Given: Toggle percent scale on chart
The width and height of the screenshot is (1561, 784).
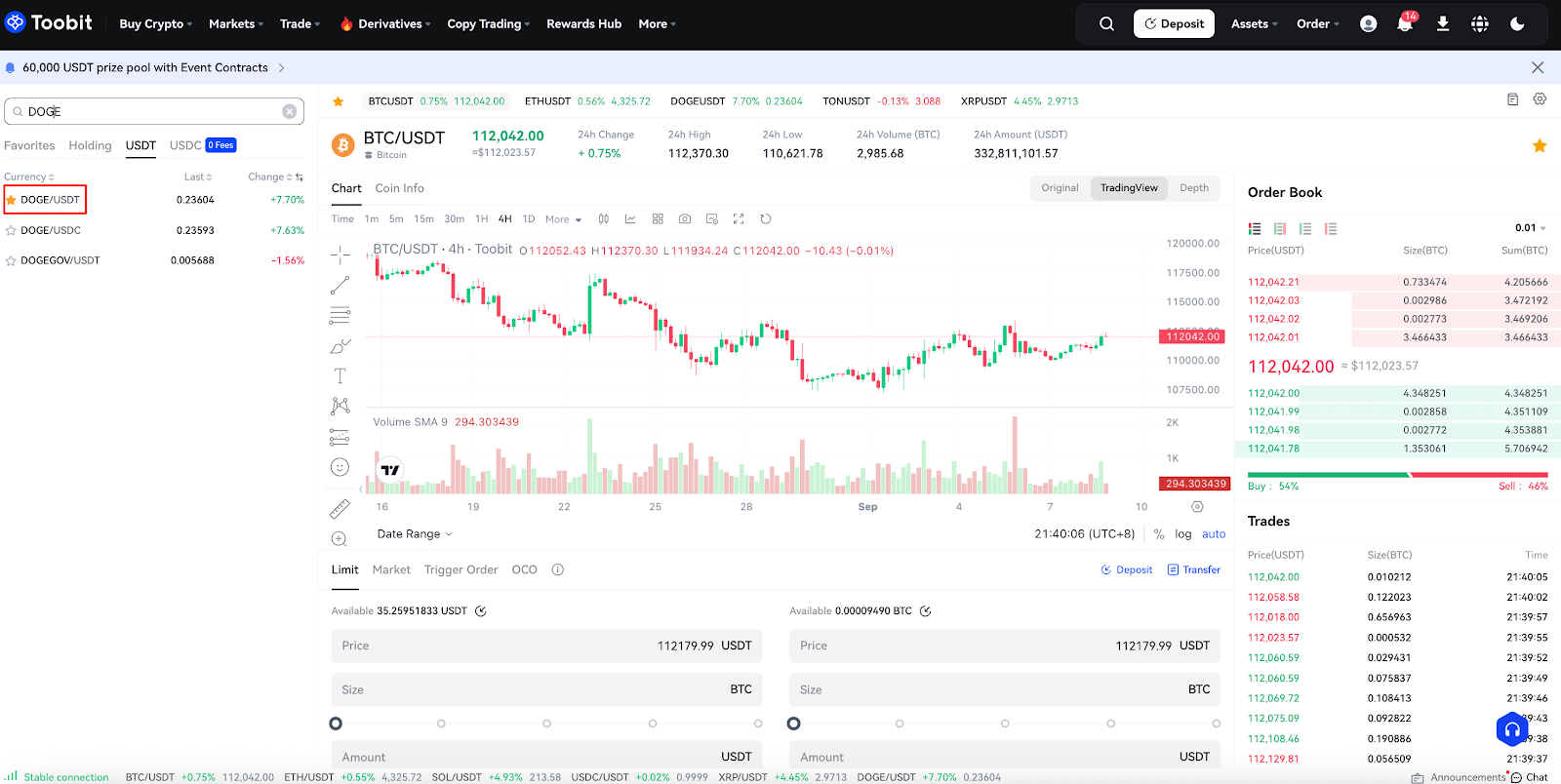Looking at the screenshot, I should (1159, 533).
